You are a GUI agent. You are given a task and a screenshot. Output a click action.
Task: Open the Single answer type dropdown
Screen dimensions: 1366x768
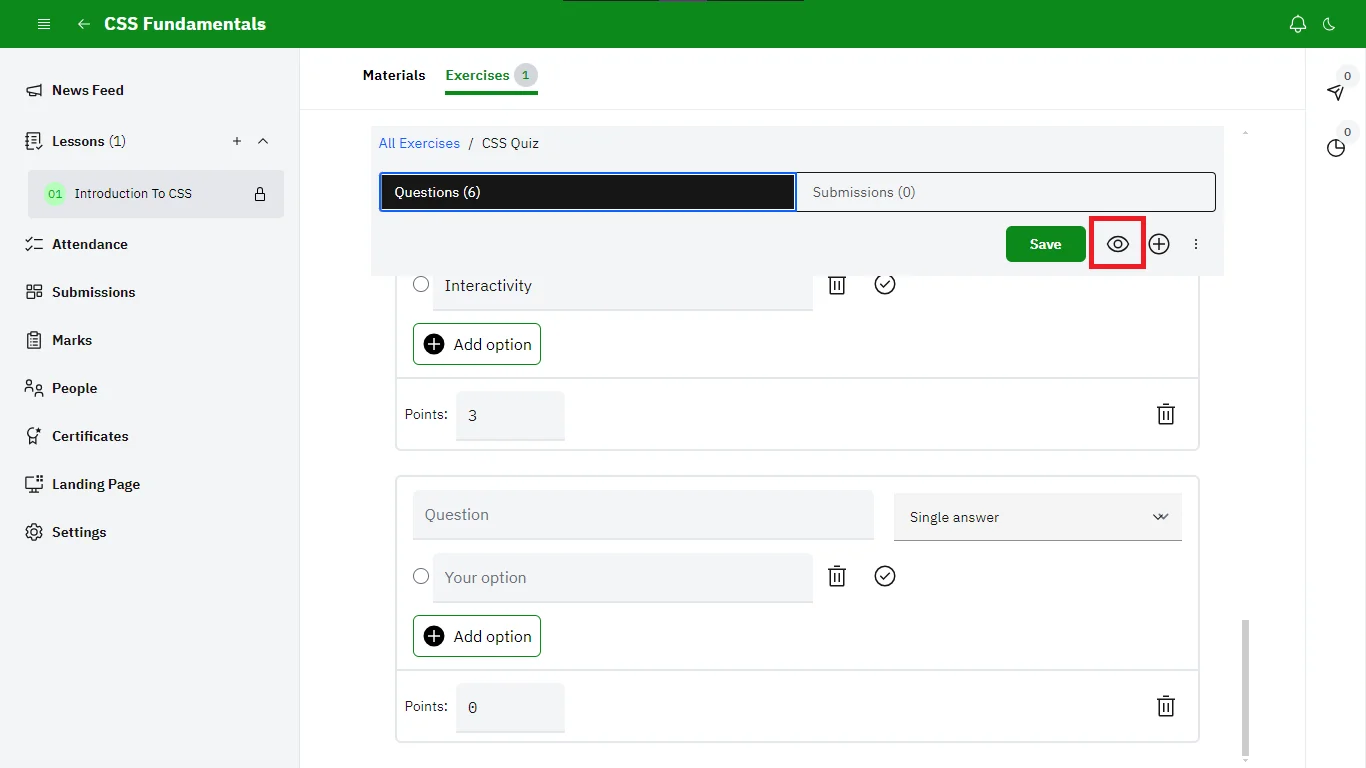1037,517
